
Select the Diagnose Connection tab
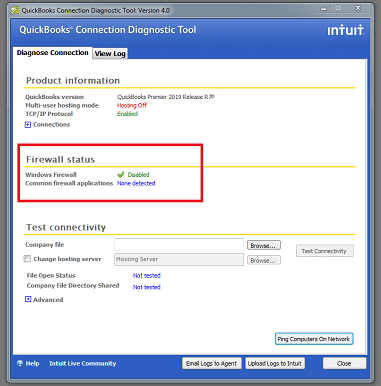click(52, 53)
